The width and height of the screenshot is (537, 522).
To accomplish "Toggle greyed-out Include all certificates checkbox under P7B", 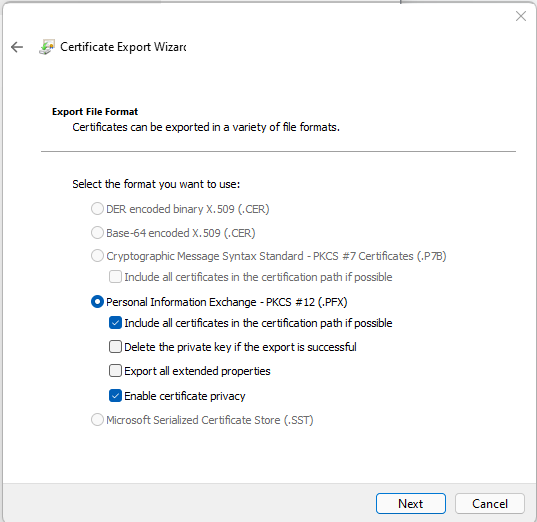I will [x=115, y=277].
